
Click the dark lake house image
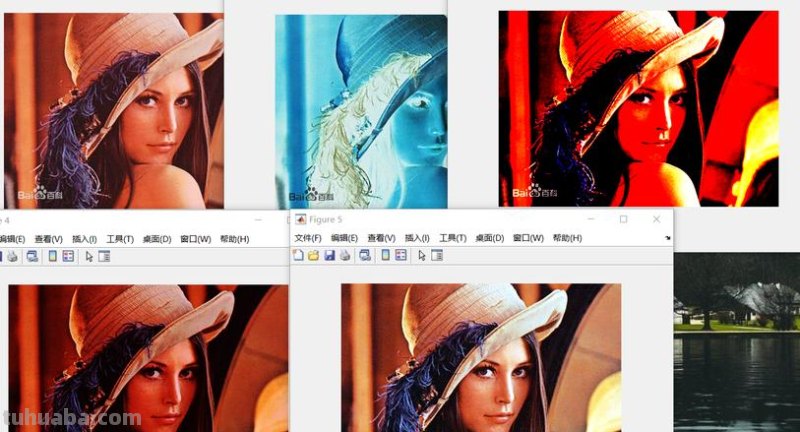pos(737,343)
